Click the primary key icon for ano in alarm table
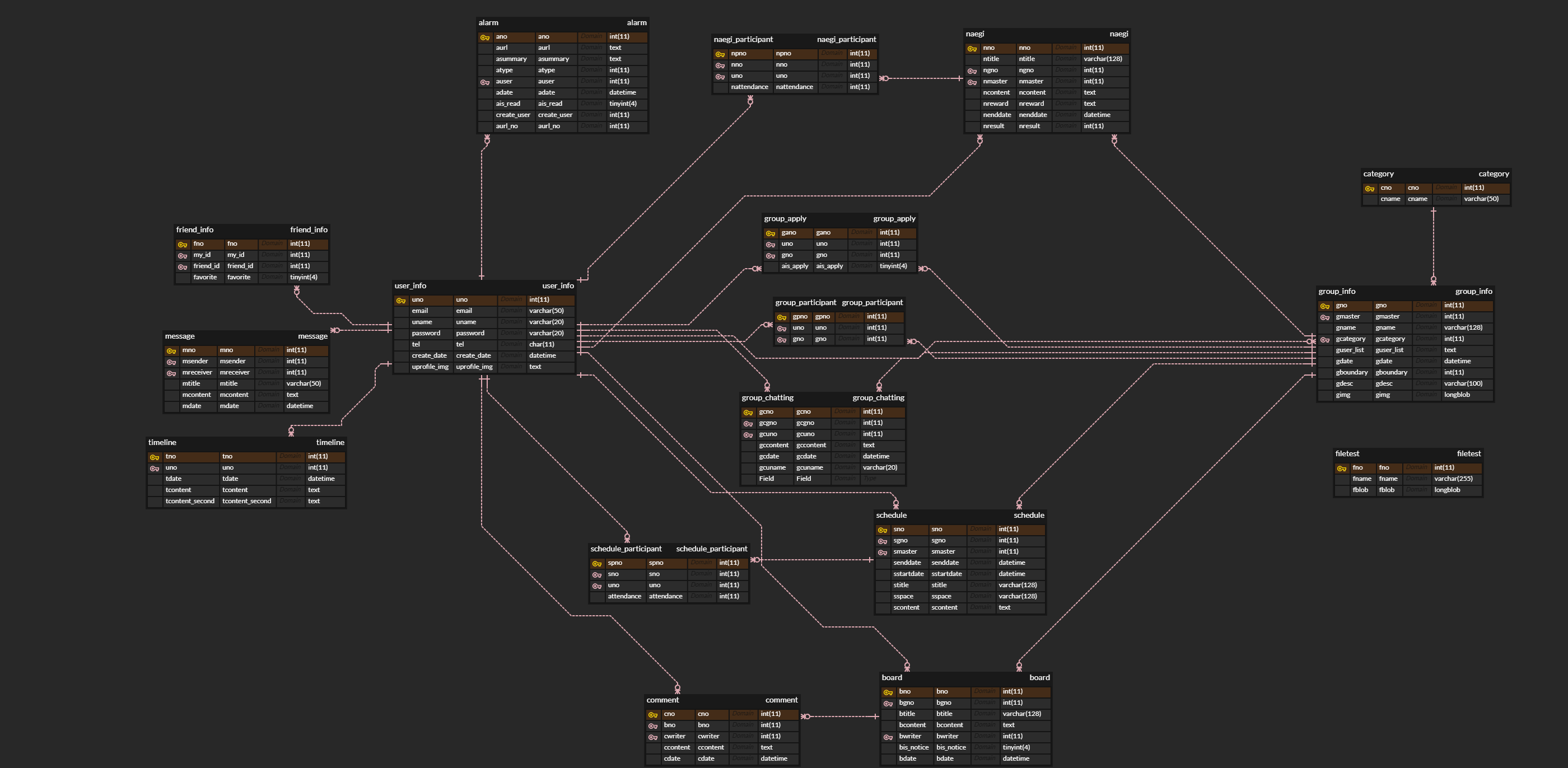Viewport: 1568px width, 768px height. tap(485, 37)
